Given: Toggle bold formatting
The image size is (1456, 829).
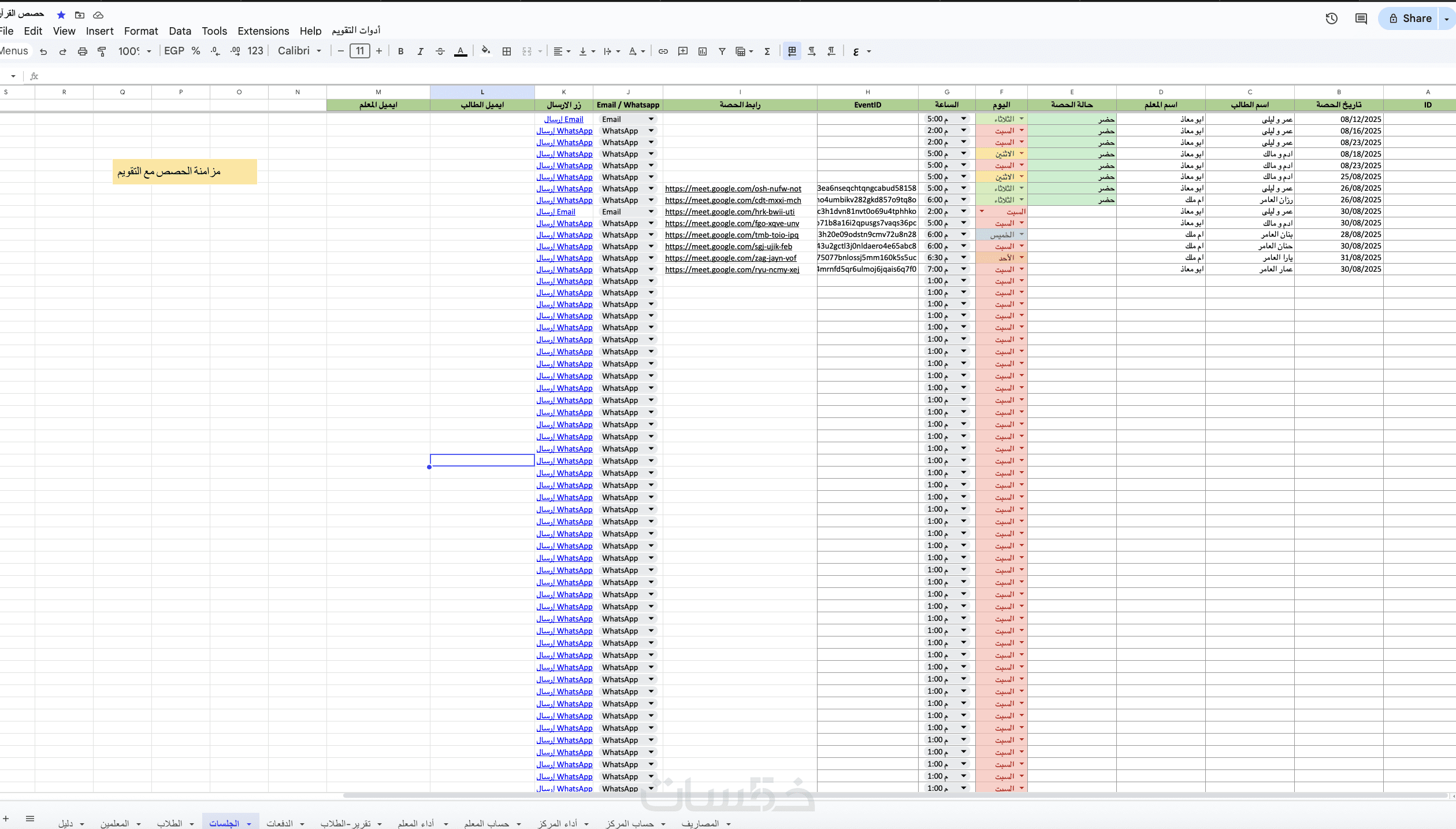Looking at the screenshot, I should (x=400, y=51).
